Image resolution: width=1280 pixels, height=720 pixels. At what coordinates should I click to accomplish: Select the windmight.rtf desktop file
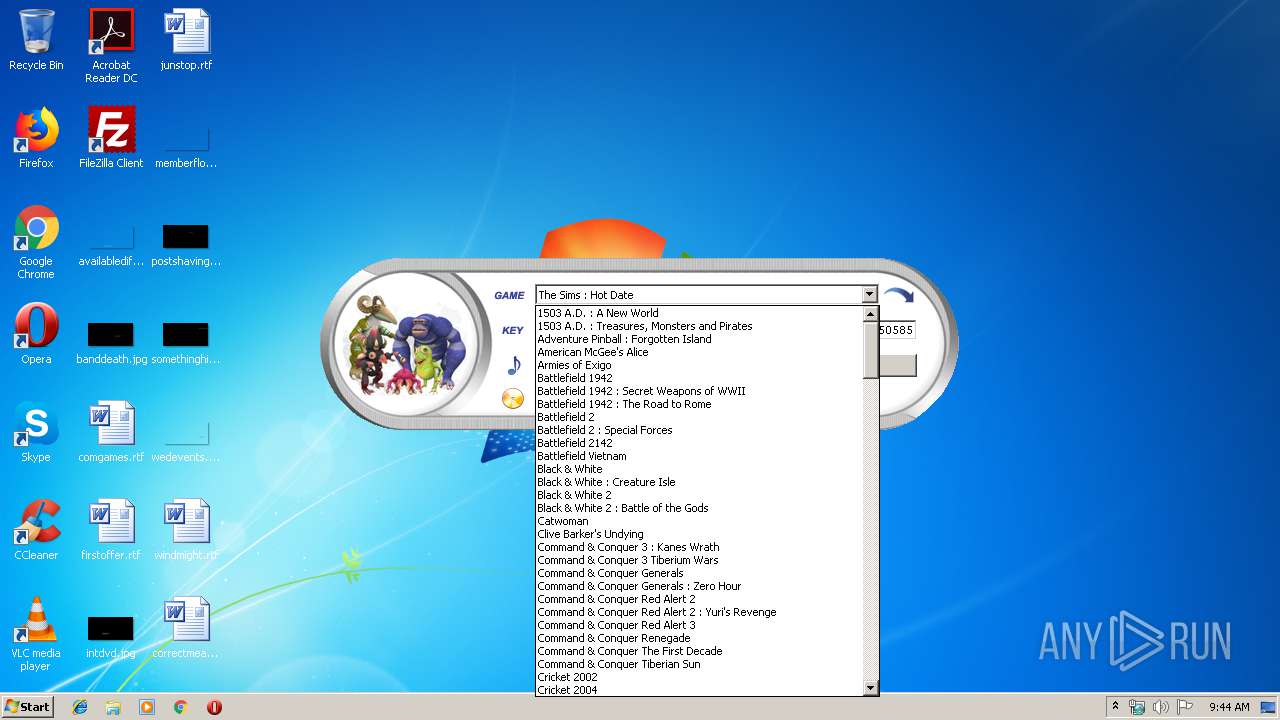pos(186,530)
